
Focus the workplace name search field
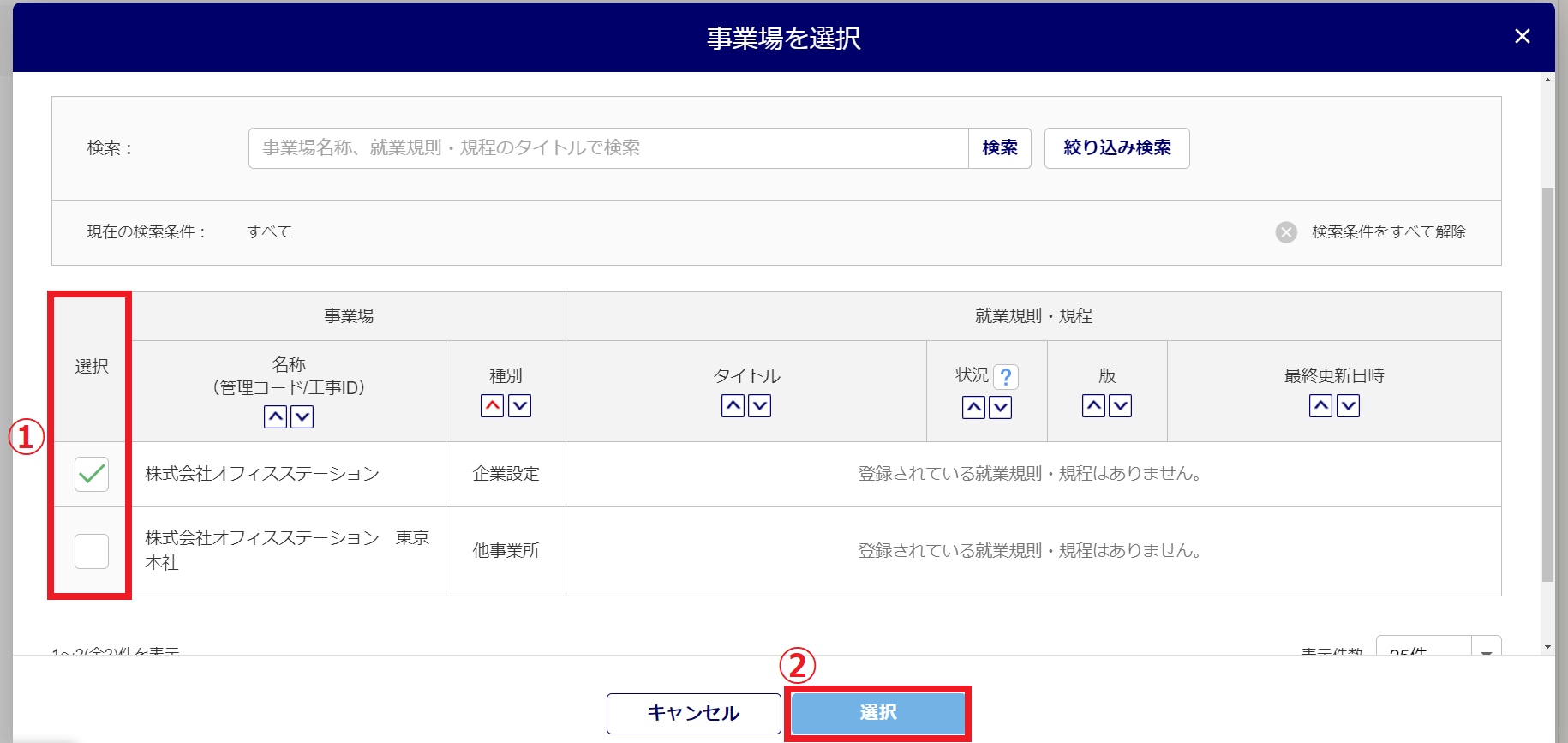click(x=608, y=148)
